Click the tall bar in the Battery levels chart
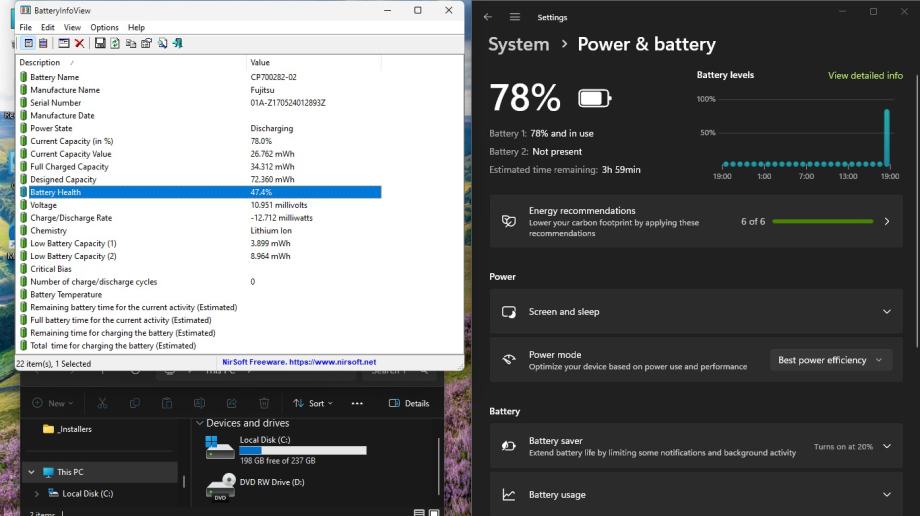Screen dimensions: 920x516 (x=887, y=137)
